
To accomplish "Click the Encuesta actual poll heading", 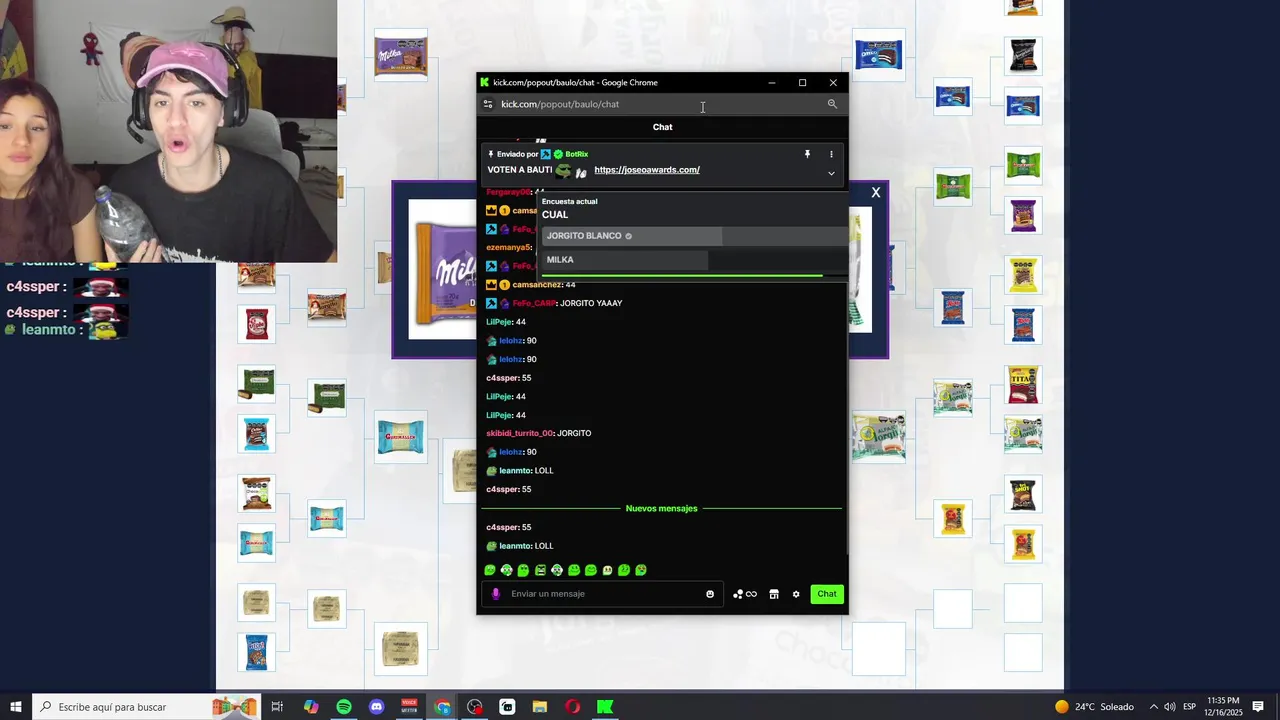I will point(570,201).
